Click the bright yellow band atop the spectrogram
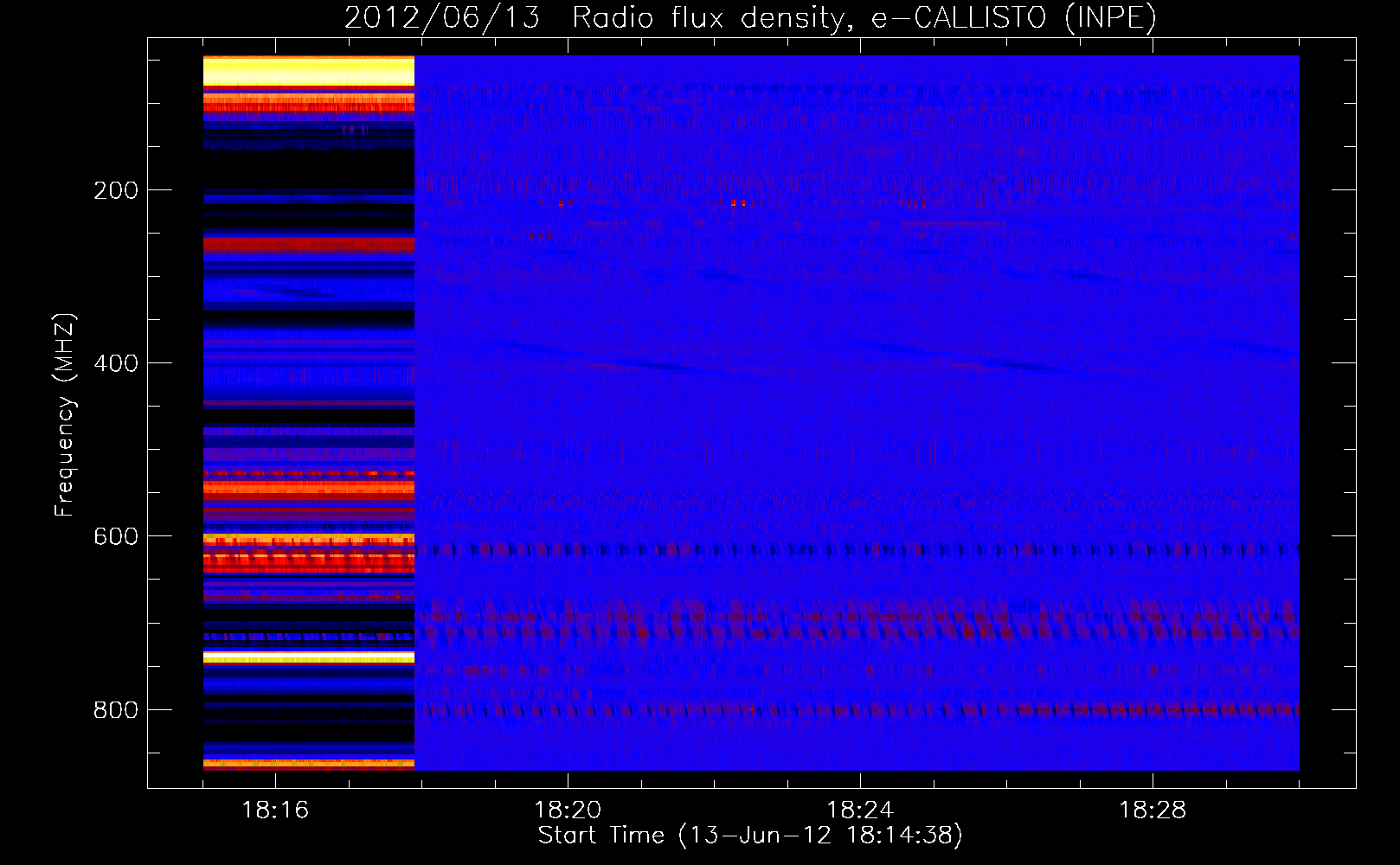 tap(309, 71)
